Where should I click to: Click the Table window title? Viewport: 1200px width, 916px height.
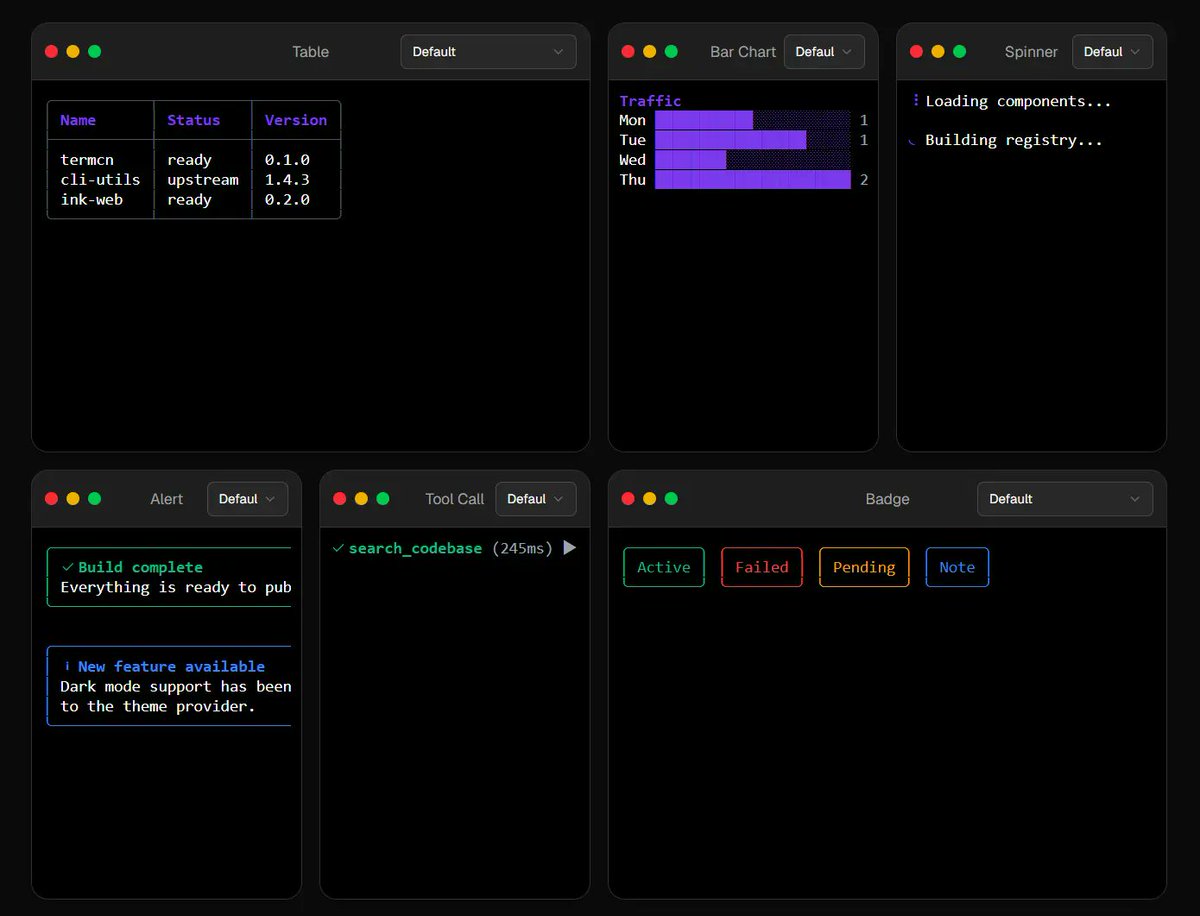pyautogui.click(x=310, y=52)
